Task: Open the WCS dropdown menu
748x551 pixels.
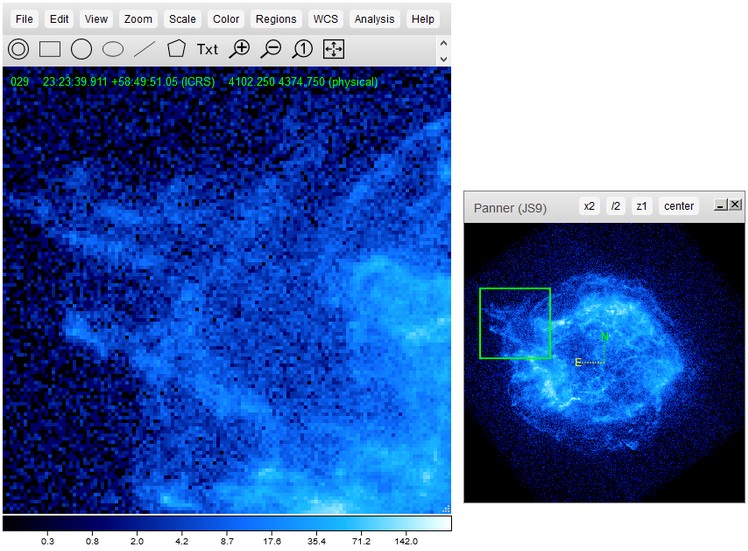Action: 325,19
